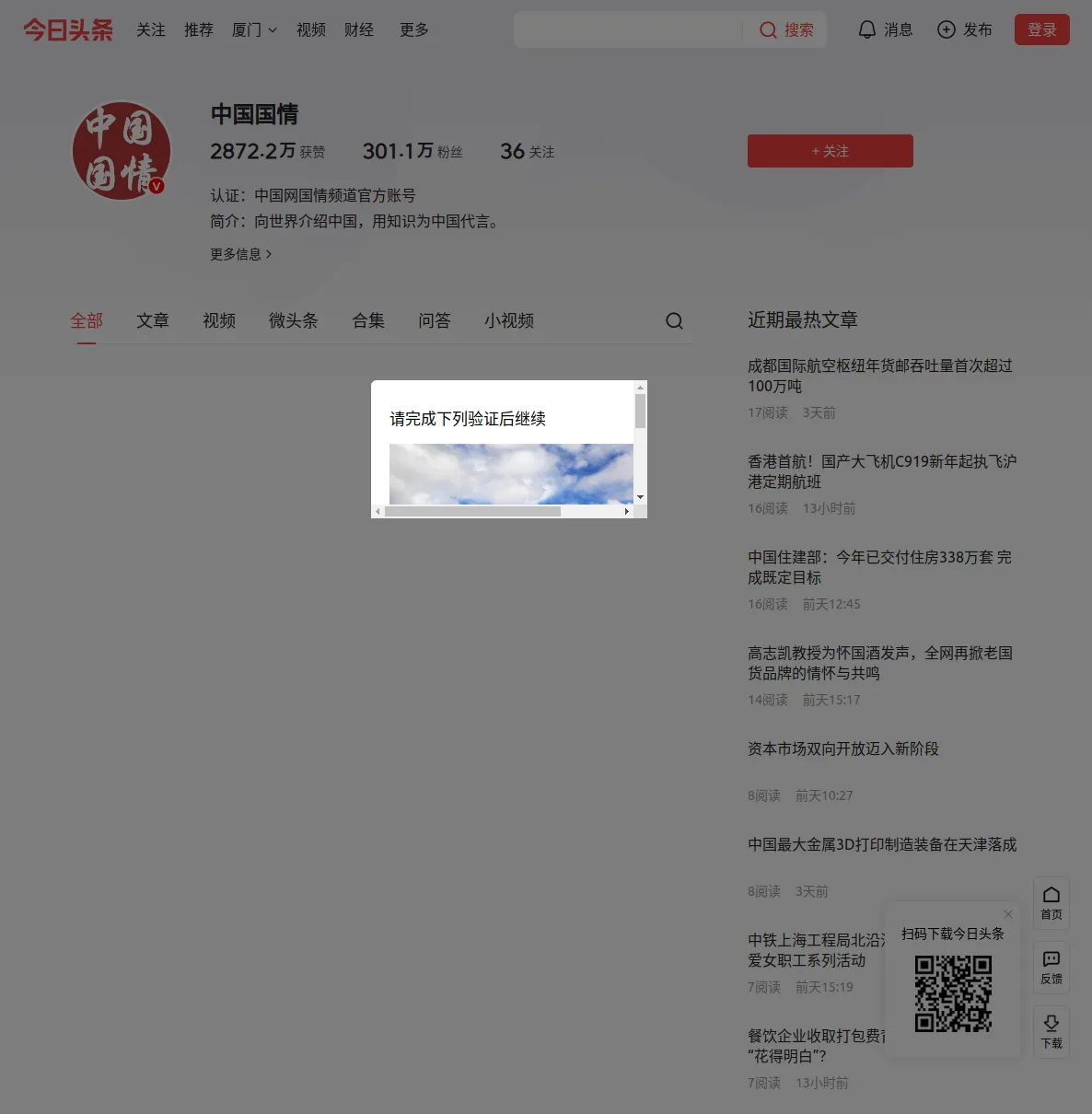Open article 资本市场双向开放迈入新阶段
Screen dimensions: 1092x1114
tap(843, 748)
